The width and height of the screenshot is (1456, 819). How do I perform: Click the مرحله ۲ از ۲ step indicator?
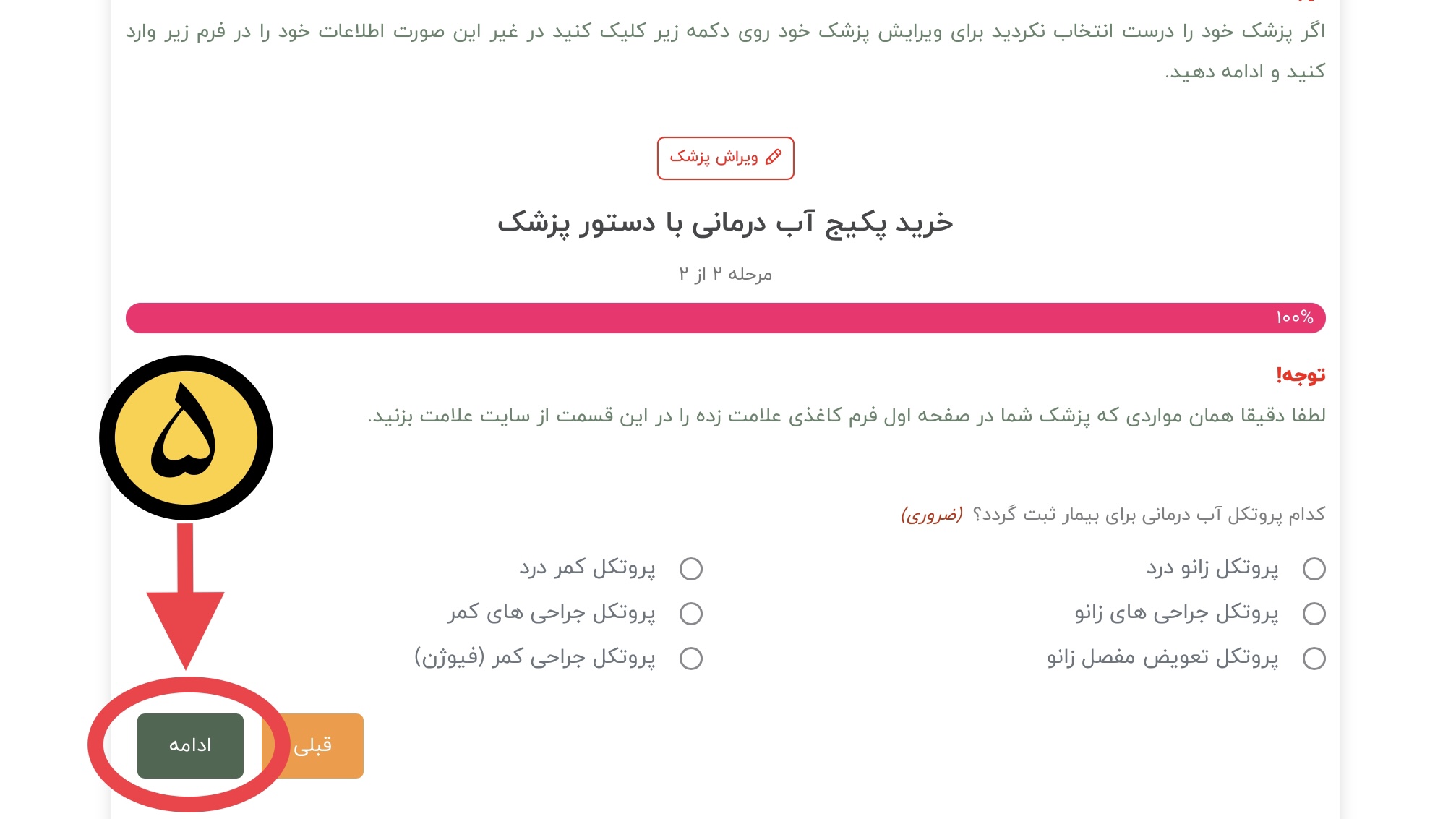pos(725,274)
